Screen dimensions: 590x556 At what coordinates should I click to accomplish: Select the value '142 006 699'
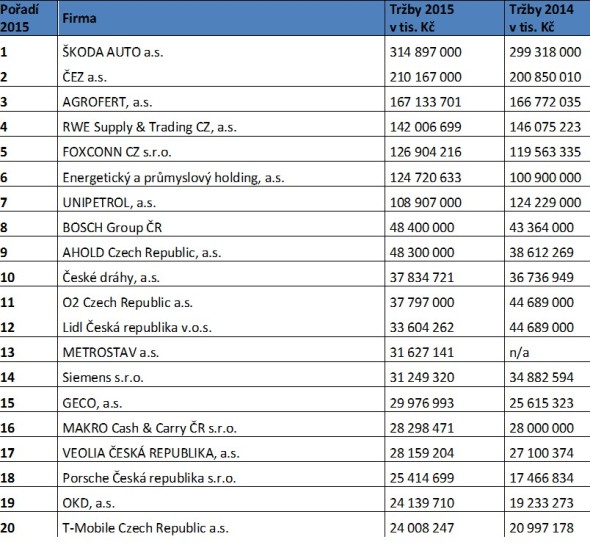point(426,127)
